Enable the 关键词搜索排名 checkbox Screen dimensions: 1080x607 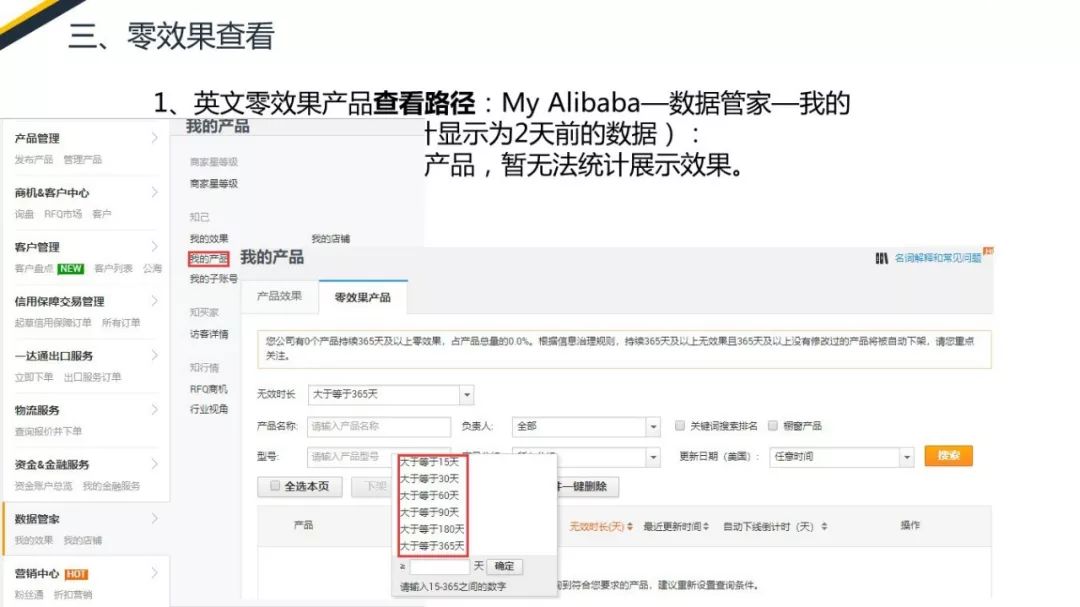tap(680, 426)
